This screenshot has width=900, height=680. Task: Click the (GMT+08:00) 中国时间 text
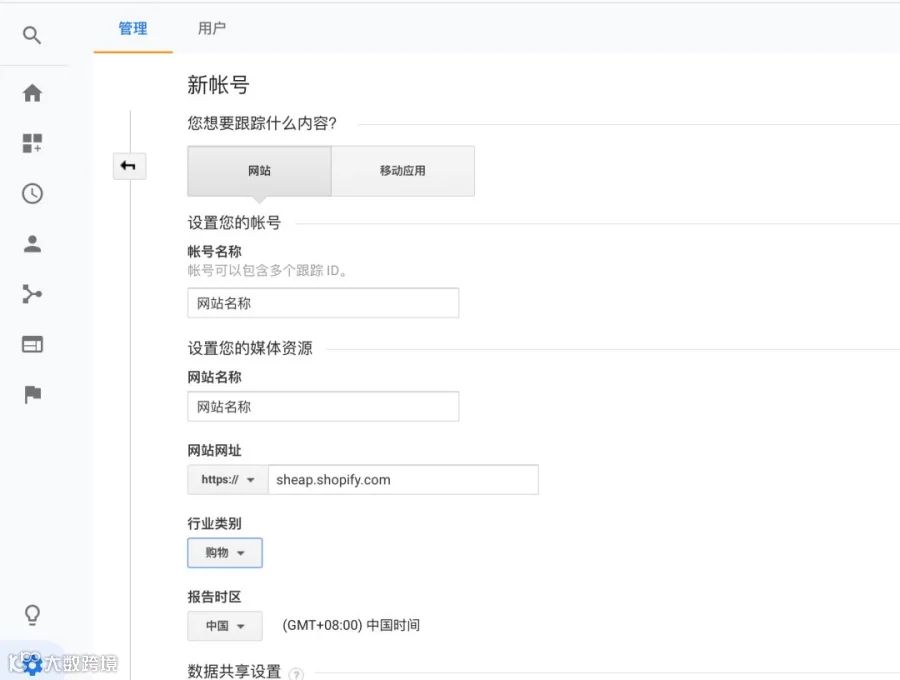pos(351,625)
